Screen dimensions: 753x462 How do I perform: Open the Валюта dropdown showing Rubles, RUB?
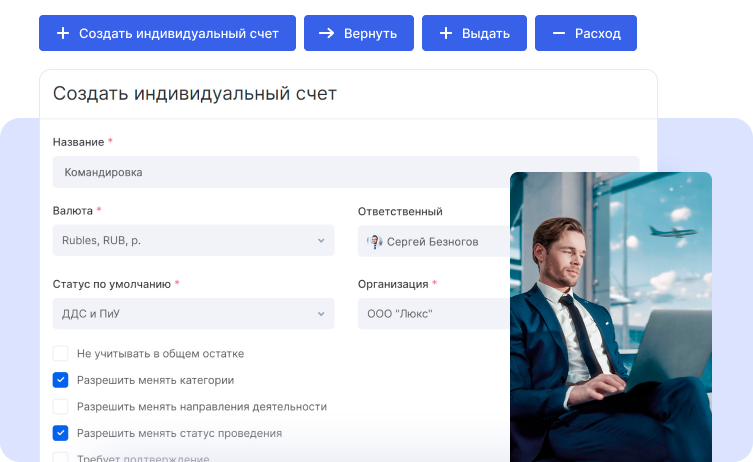(x=194, y=240)
